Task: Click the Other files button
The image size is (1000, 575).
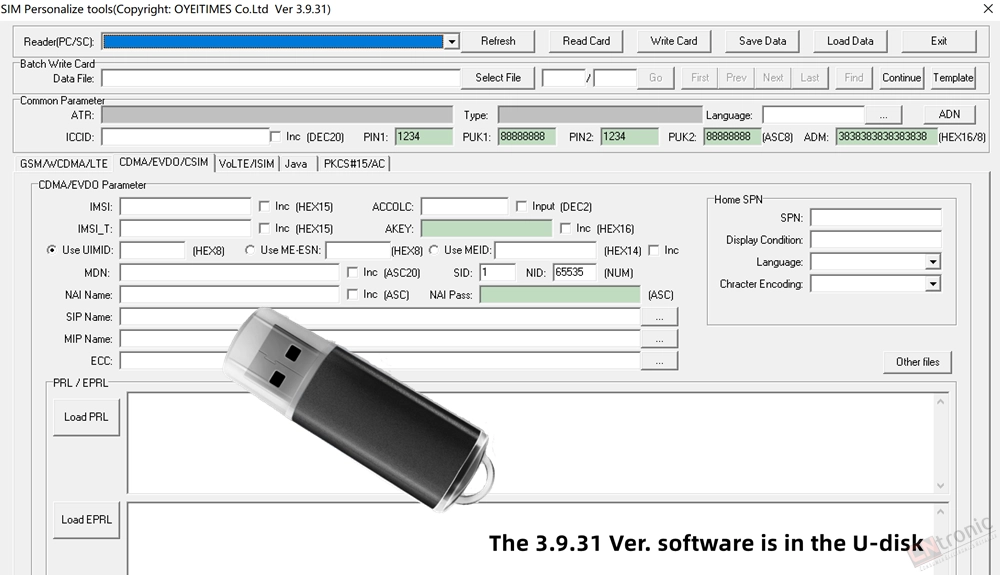Action: 917,362
